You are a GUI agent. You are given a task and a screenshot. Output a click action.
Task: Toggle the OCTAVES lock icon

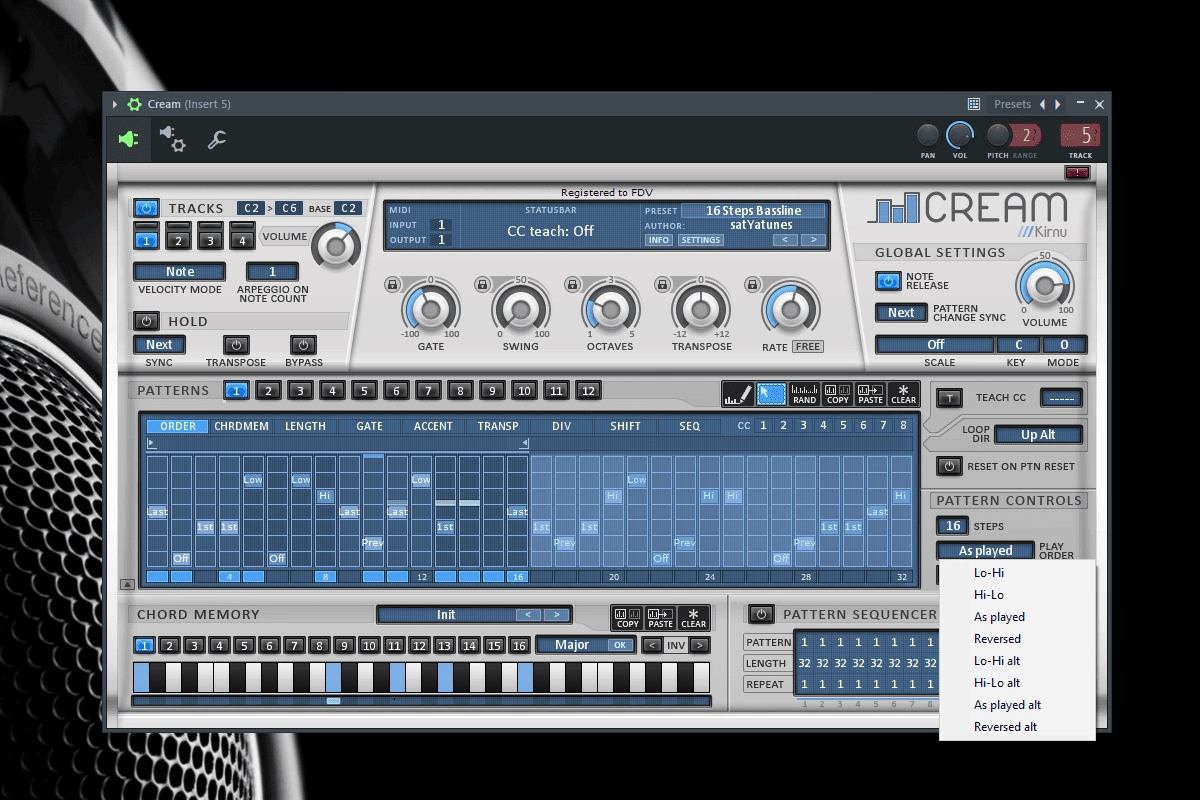[572, 285]
